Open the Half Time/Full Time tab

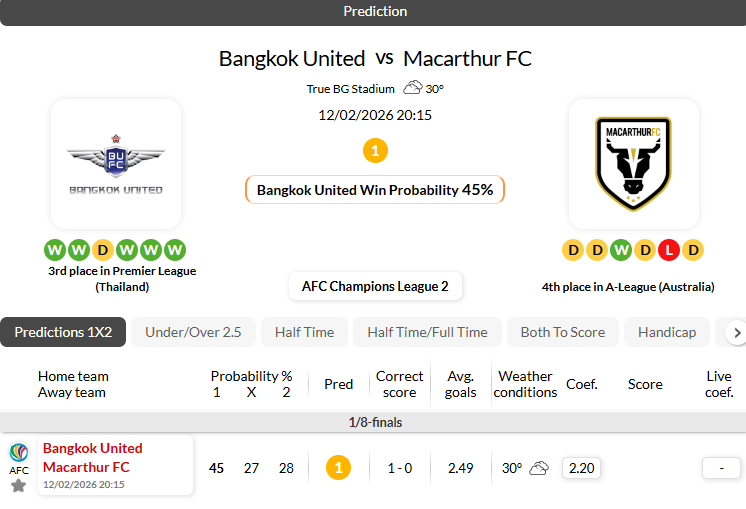point(427,332)
